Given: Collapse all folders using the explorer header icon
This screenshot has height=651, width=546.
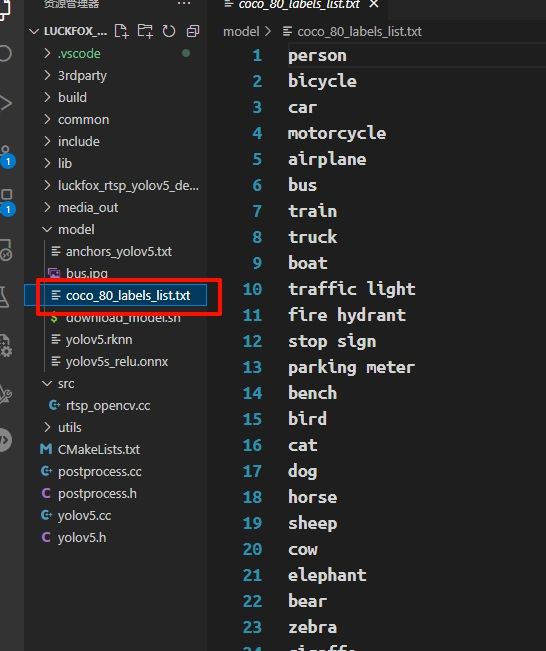Looking at the screenshot, I should pos(193,31).
